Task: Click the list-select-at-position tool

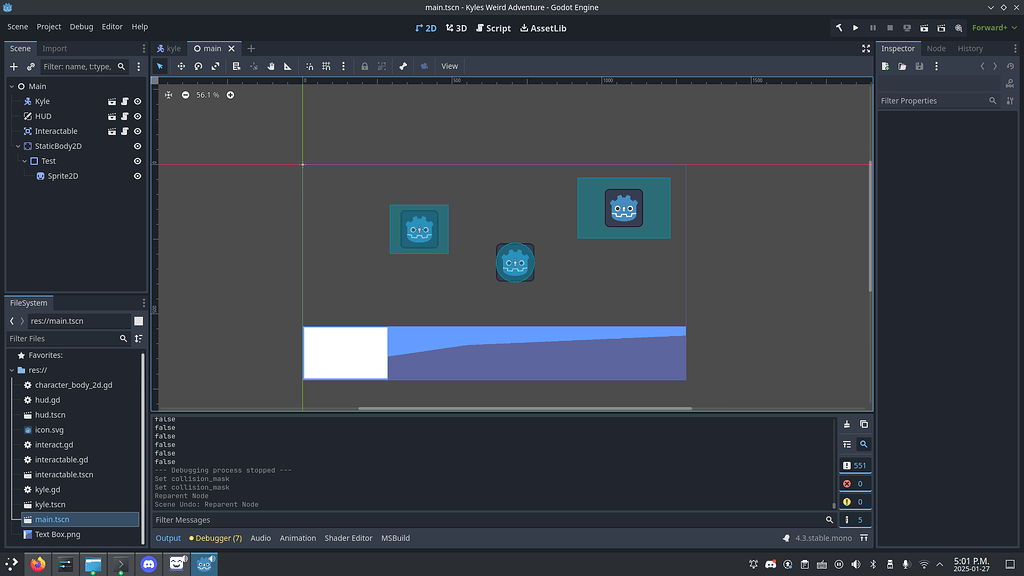Action: [x=236, y=66]
